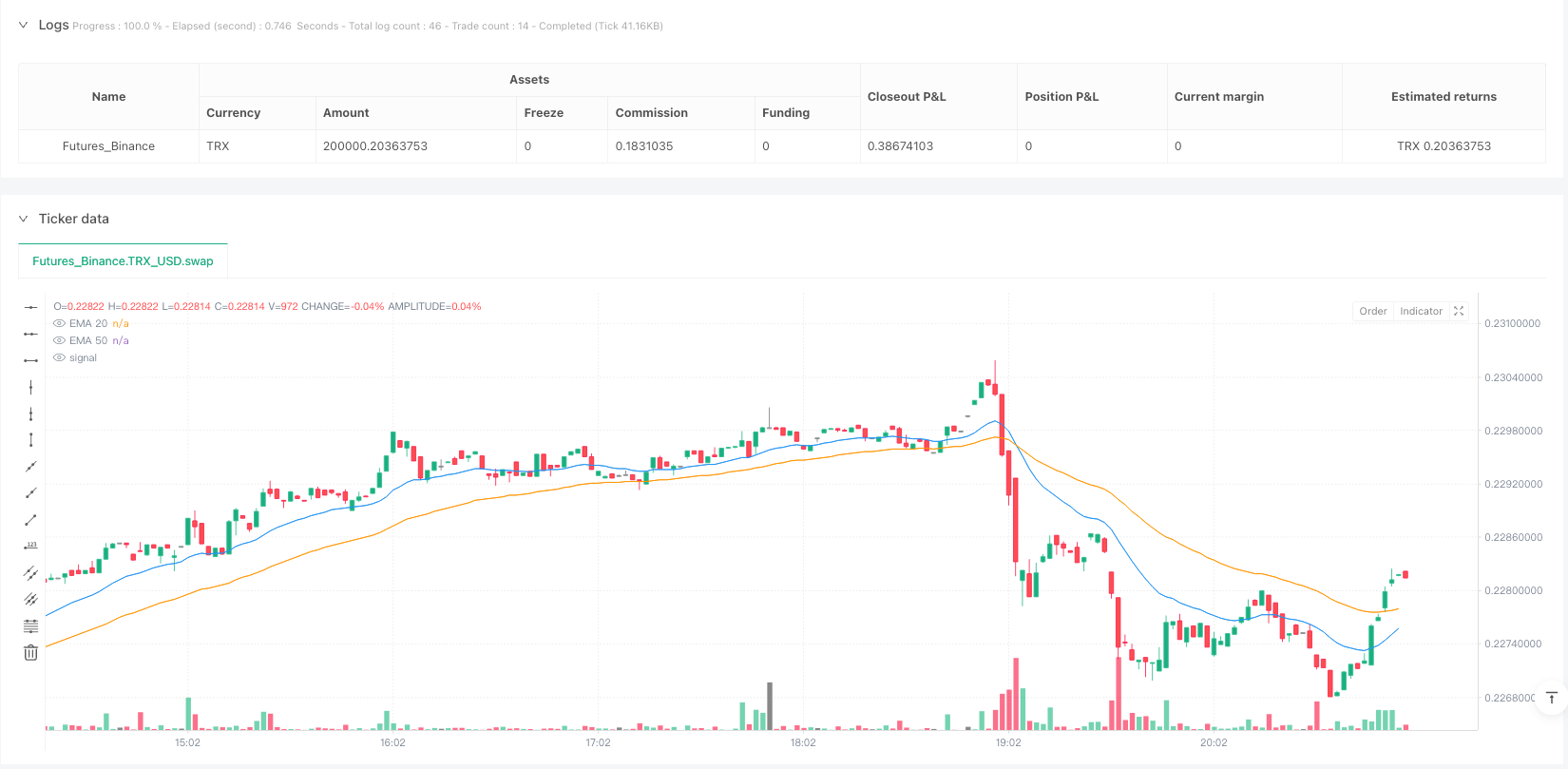Click price axis label 0.22980000

(1512, 431)
